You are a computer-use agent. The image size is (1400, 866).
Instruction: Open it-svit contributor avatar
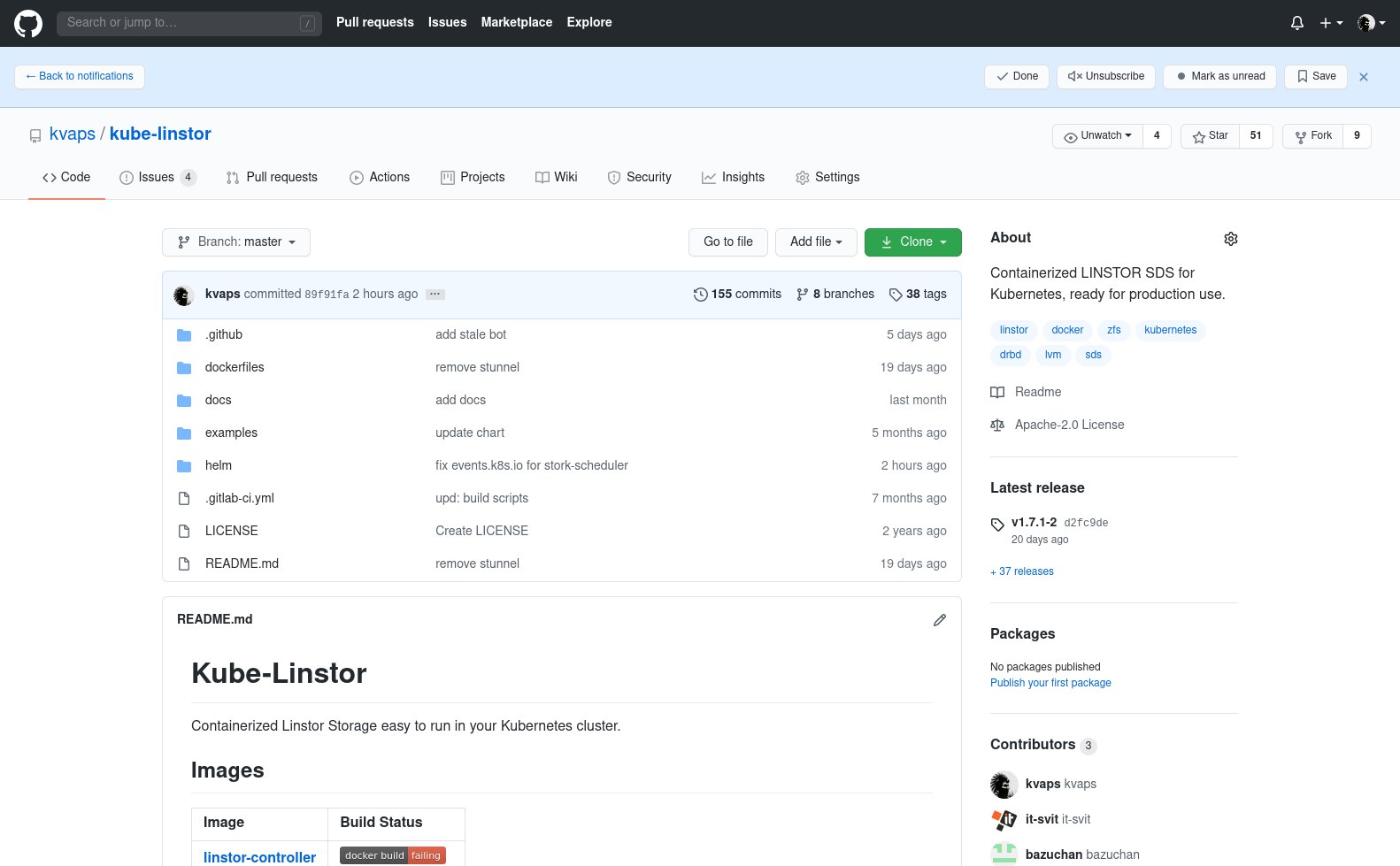(x=1004, y=820)
